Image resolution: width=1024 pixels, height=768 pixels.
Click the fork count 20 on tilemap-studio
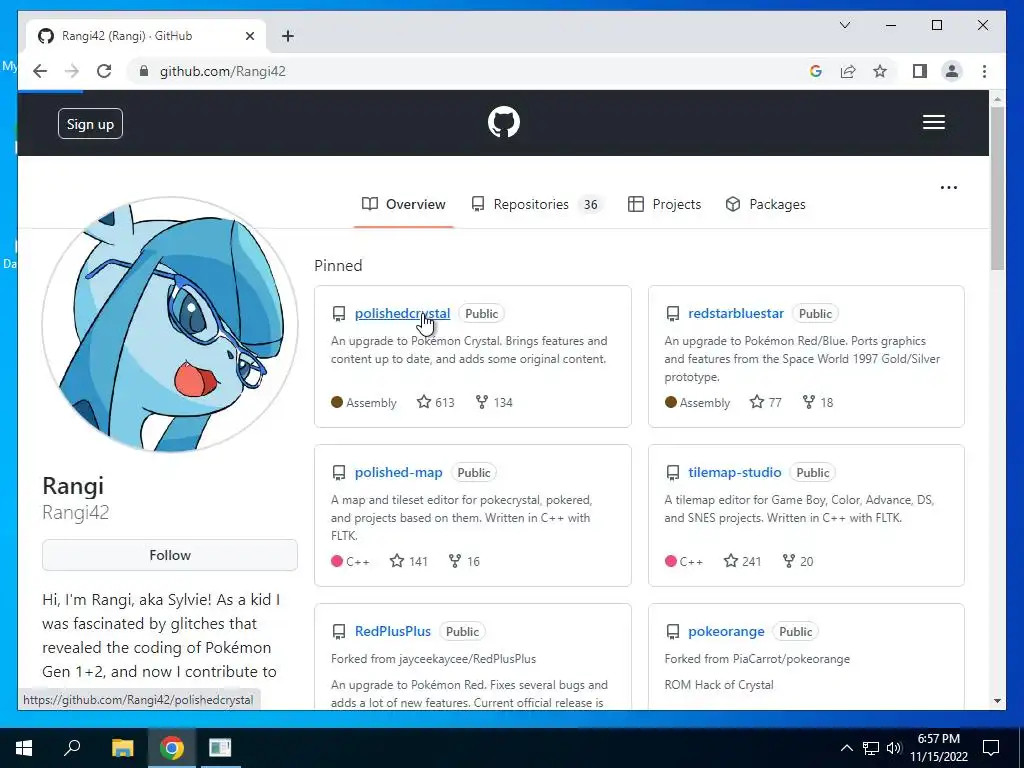coord(797,561)
